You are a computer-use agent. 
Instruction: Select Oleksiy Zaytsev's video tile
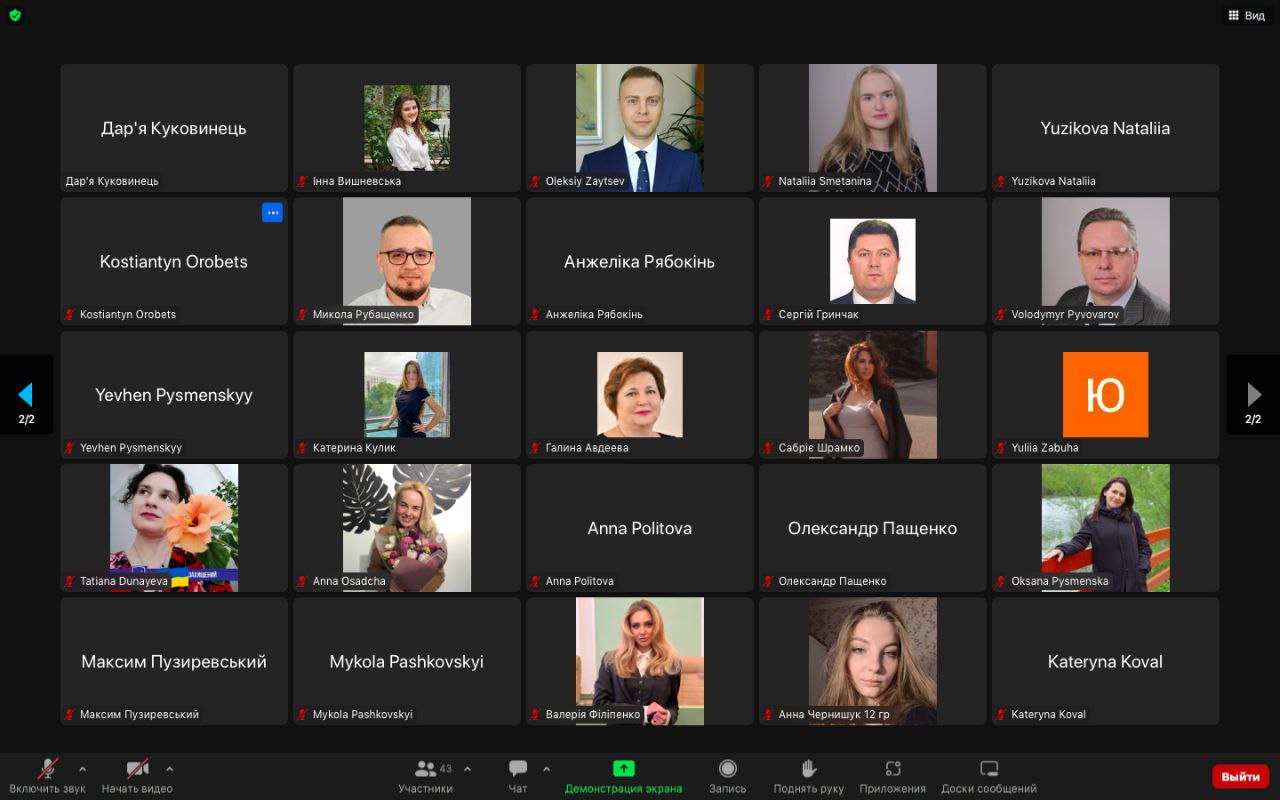(640, 127)
